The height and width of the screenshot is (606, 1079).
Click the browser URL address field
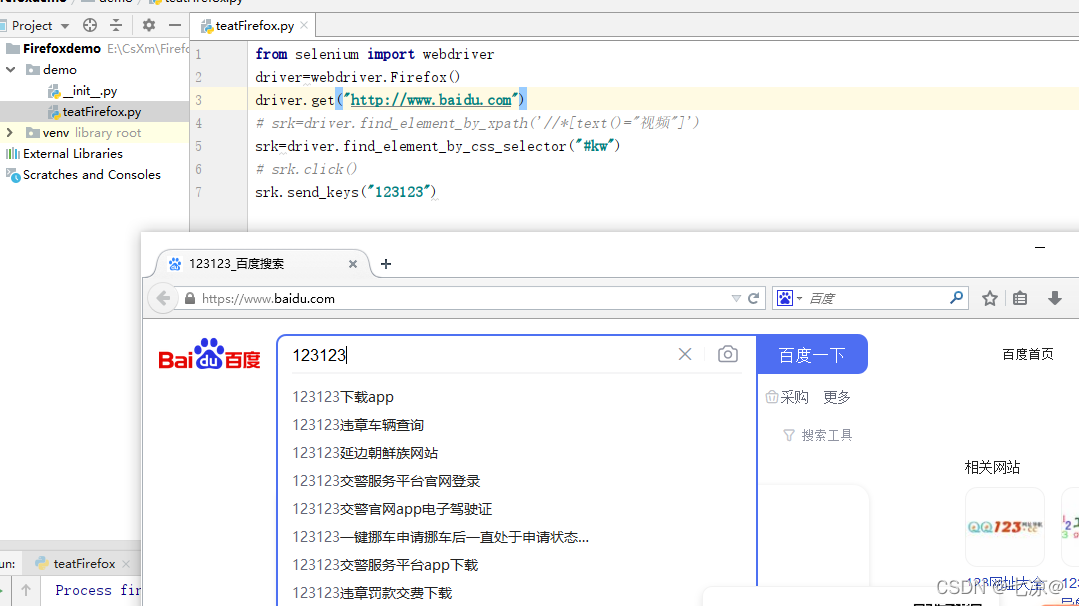[461, 299]
